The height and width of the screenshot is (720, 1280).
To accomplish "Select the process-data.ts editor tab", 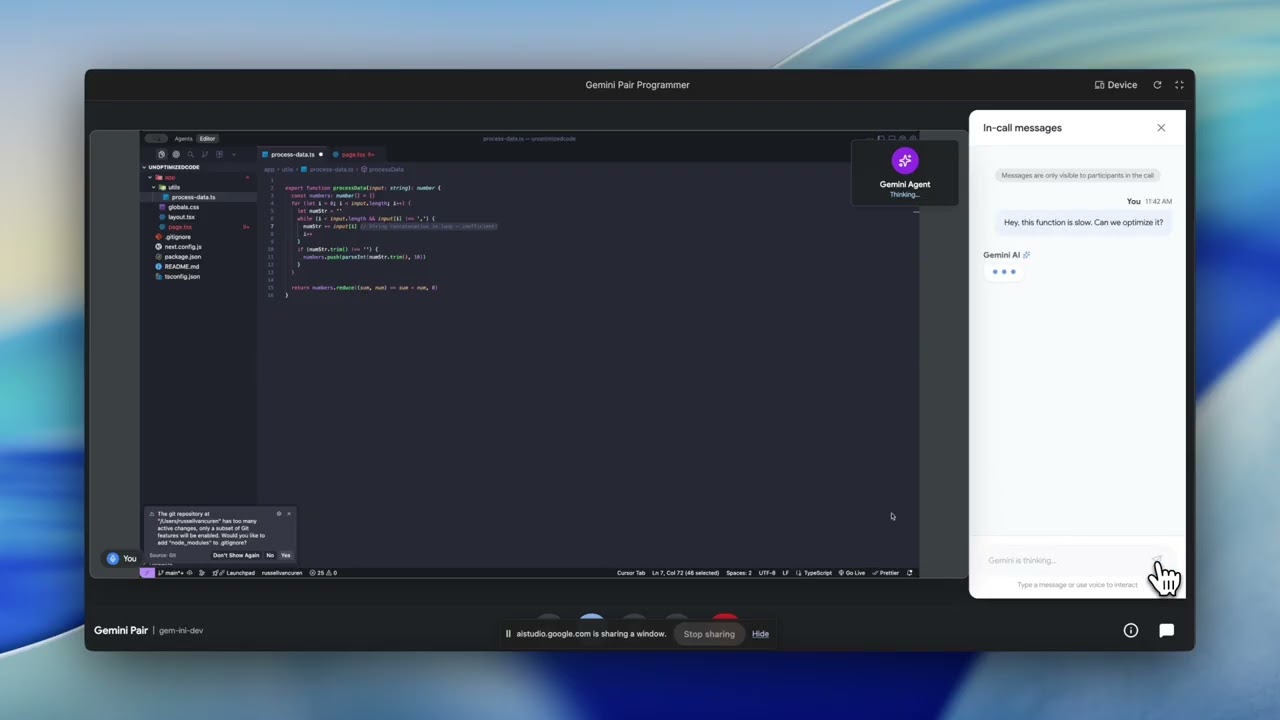I will coord(292,154).
